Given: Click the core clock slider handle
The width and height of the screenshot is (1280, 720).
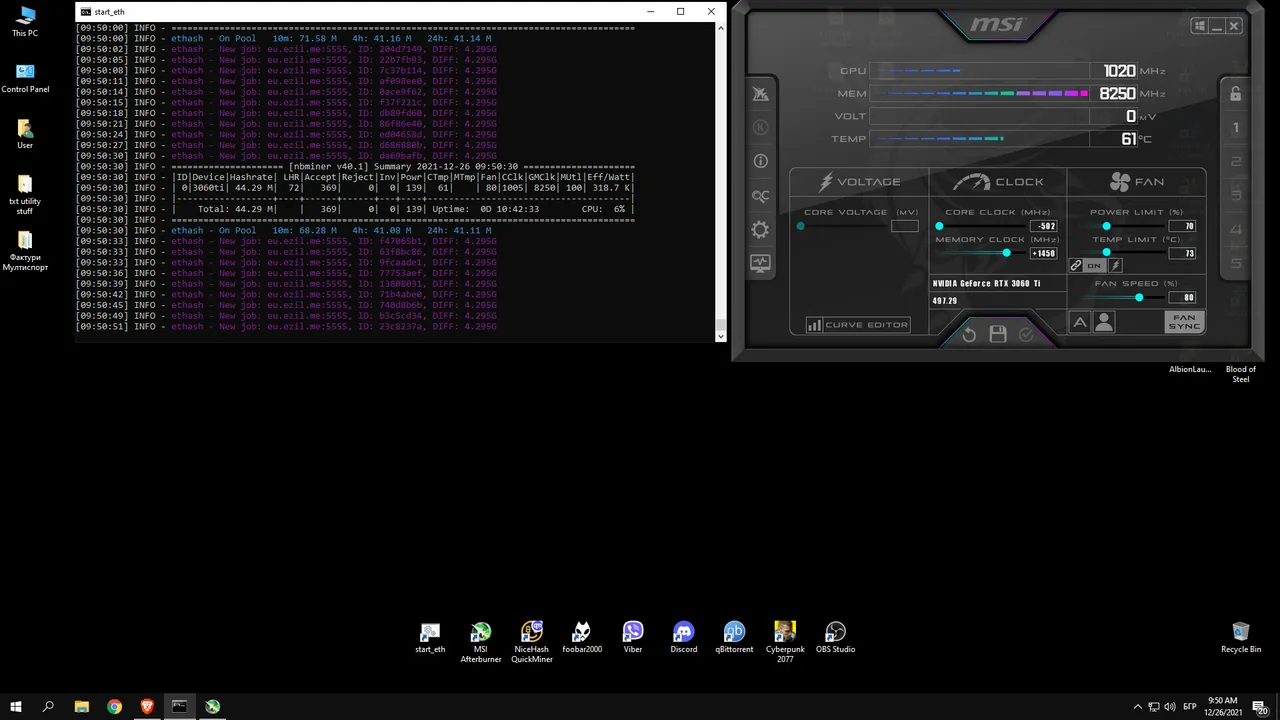Looking at the screenshot, I should tap(939, 226).
